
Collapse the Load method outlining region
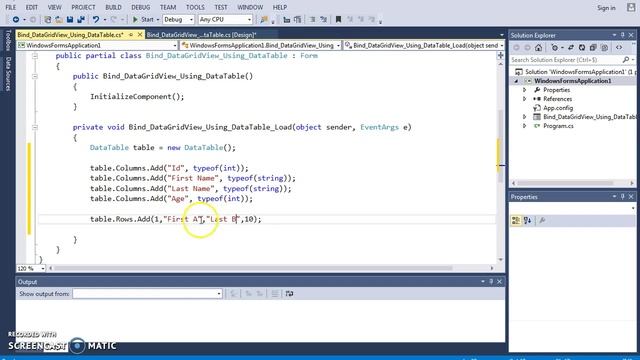(35, 127)
